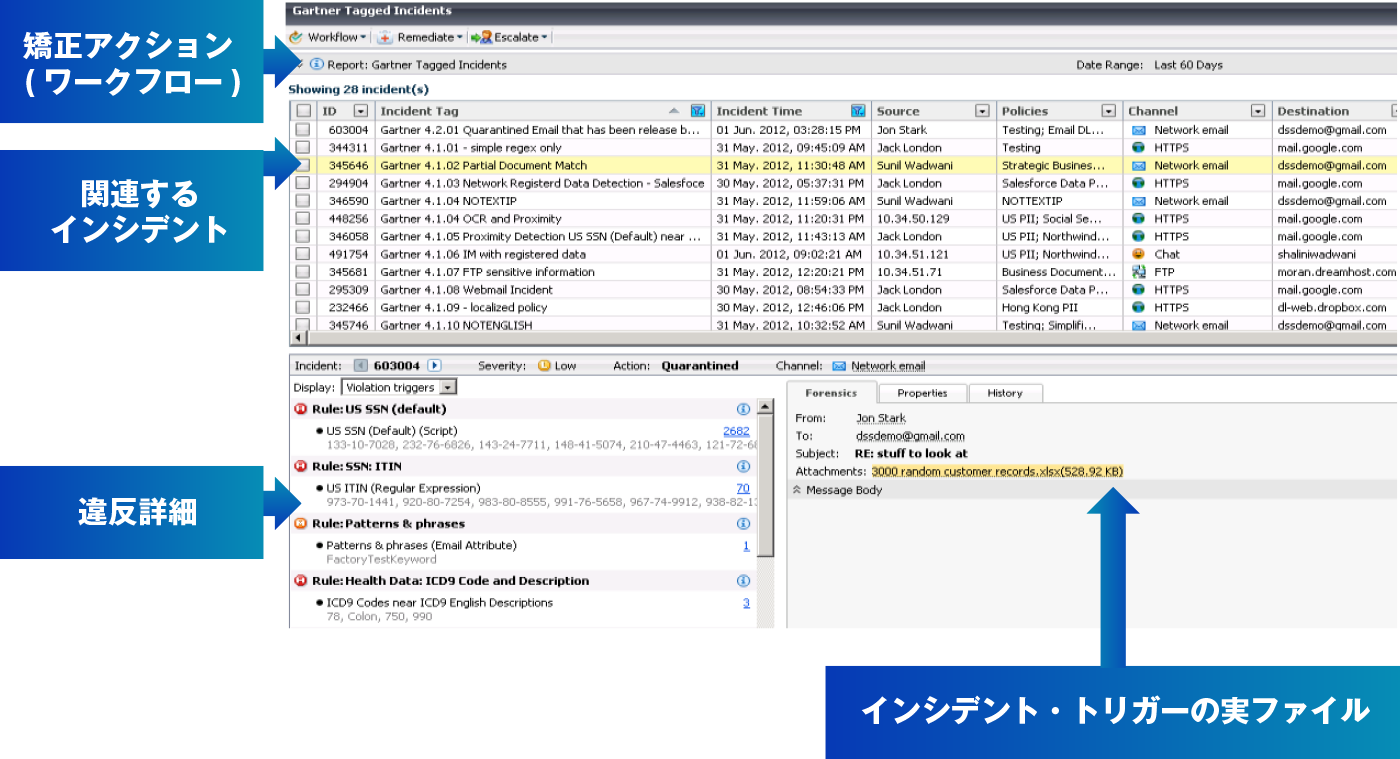
Task: Click the red severity icon of Rule: US SSN
Action: pos(301,409)
